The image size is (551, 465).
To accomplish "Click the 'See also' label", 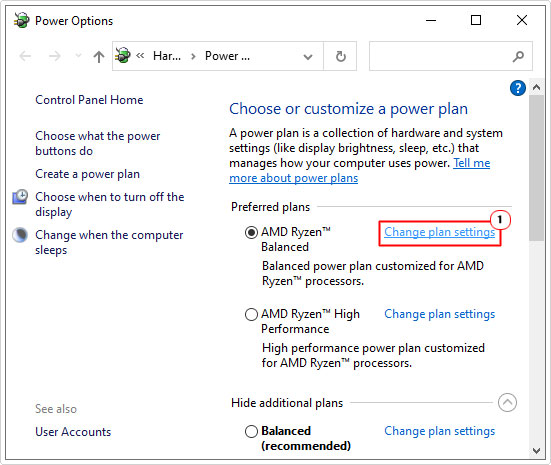I will [56, 409].
